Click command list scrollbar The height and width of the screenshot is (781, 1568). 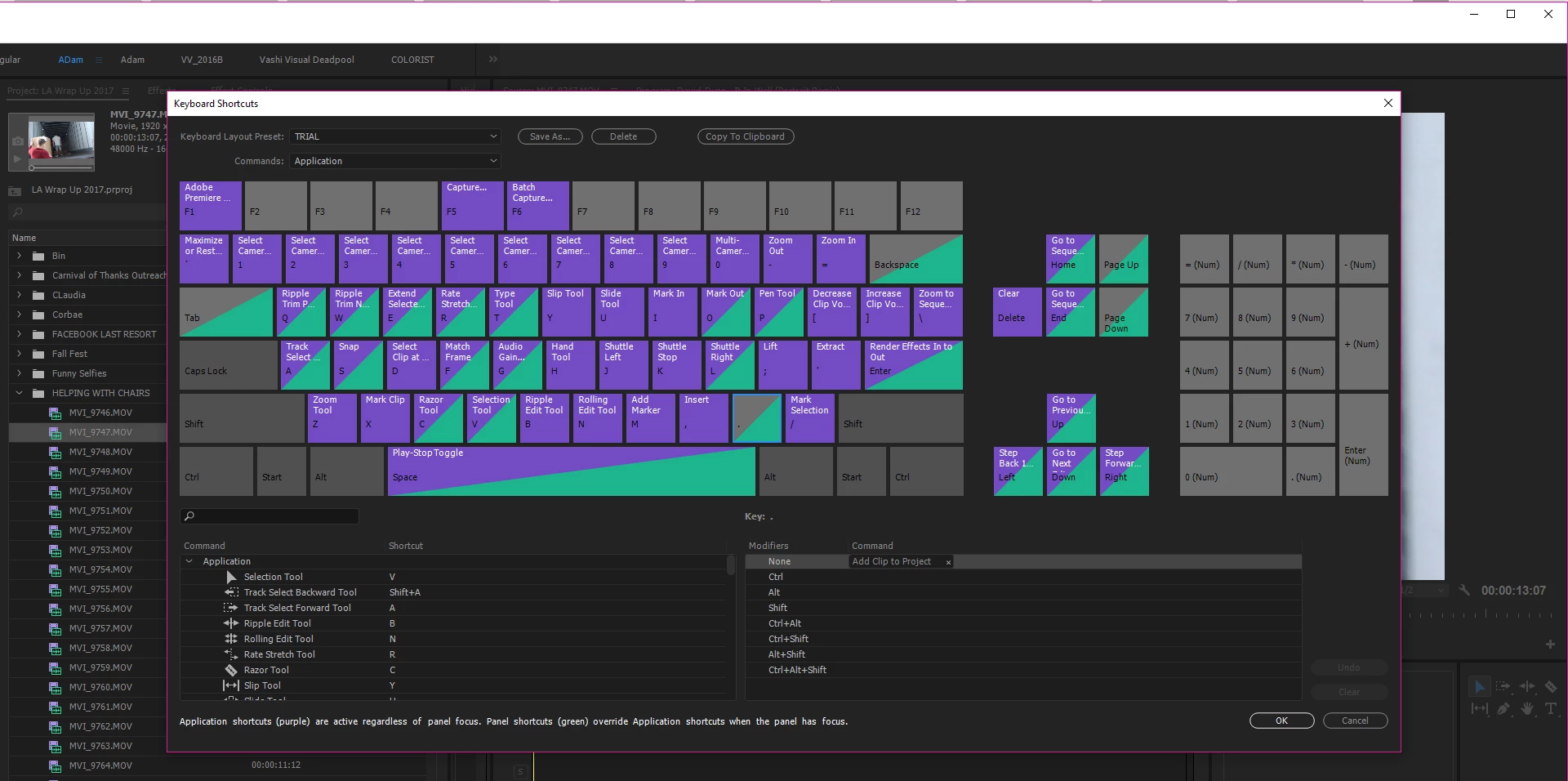[x=730, y=565]
